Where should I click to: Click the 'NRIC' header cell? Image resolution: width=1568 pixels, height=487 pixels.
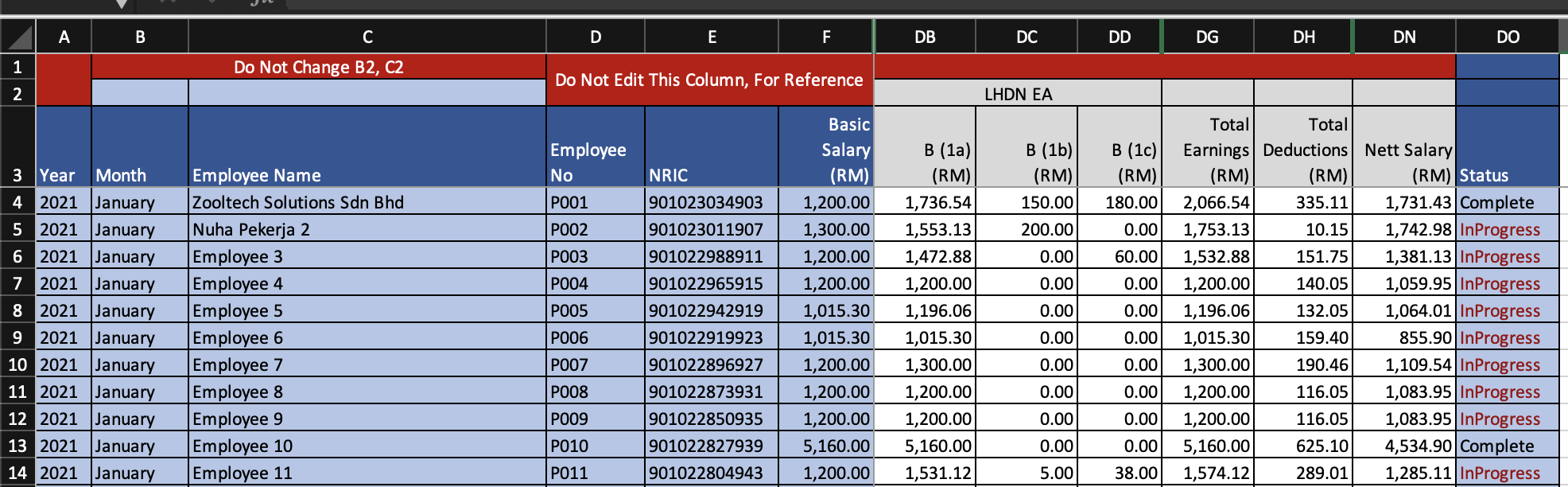pyautogui.click(x=712, y=147)
